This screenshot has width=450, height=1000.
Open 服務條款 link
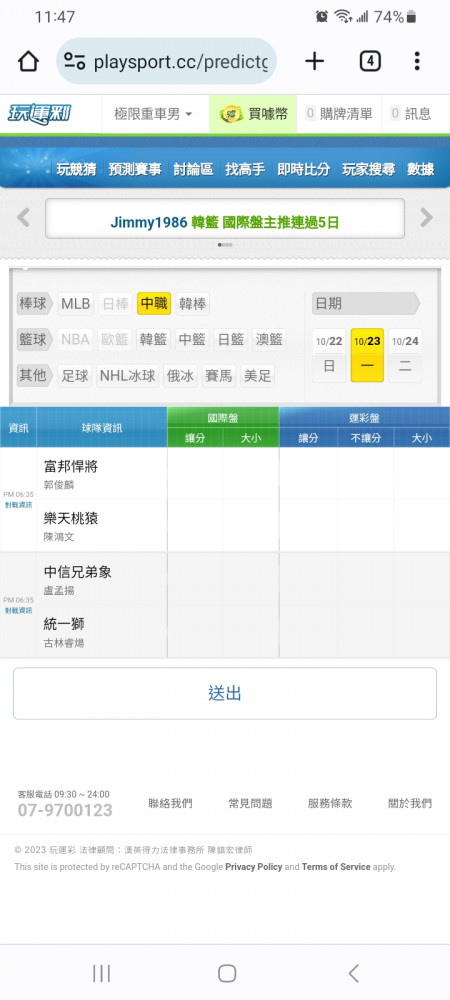click(x=330, y=804)
